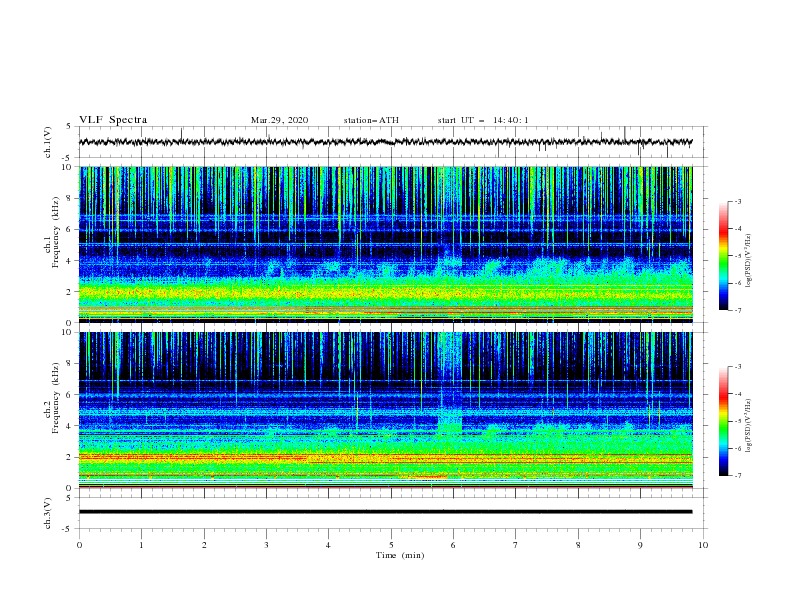Select the "Mar.29, 2020" date text
Viewport: 792px width, 612px height.
pos(279,120)
